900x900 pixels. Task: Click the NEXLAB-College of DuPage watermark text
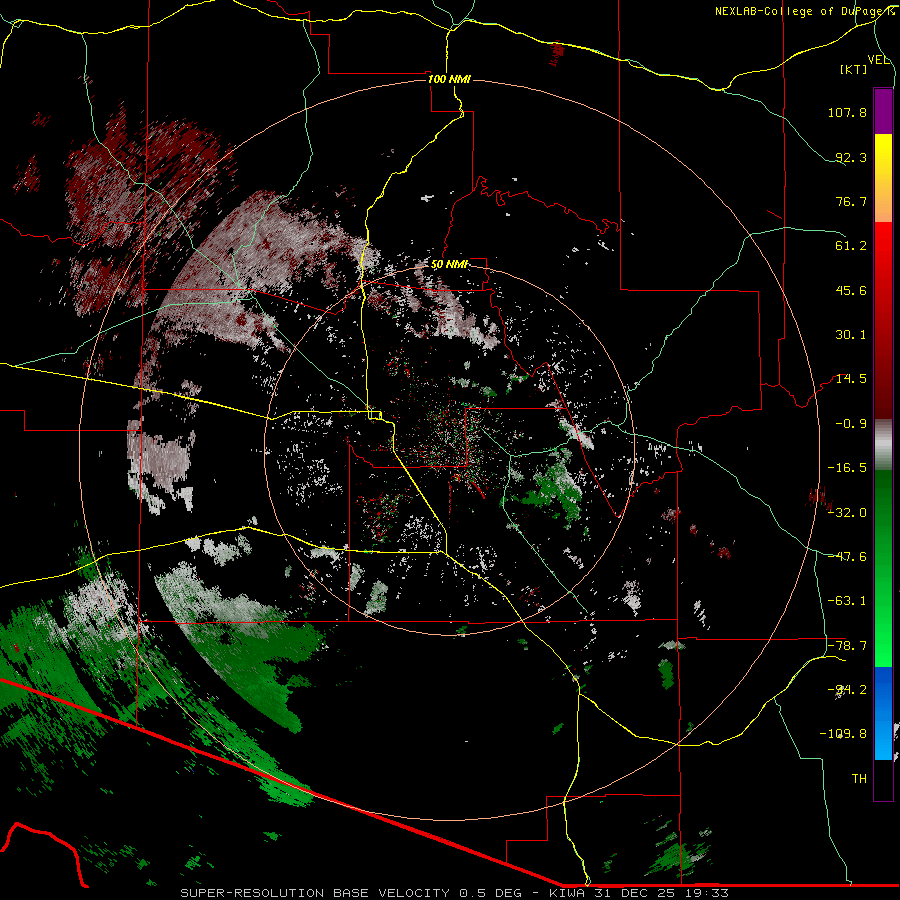pos(804,11)
